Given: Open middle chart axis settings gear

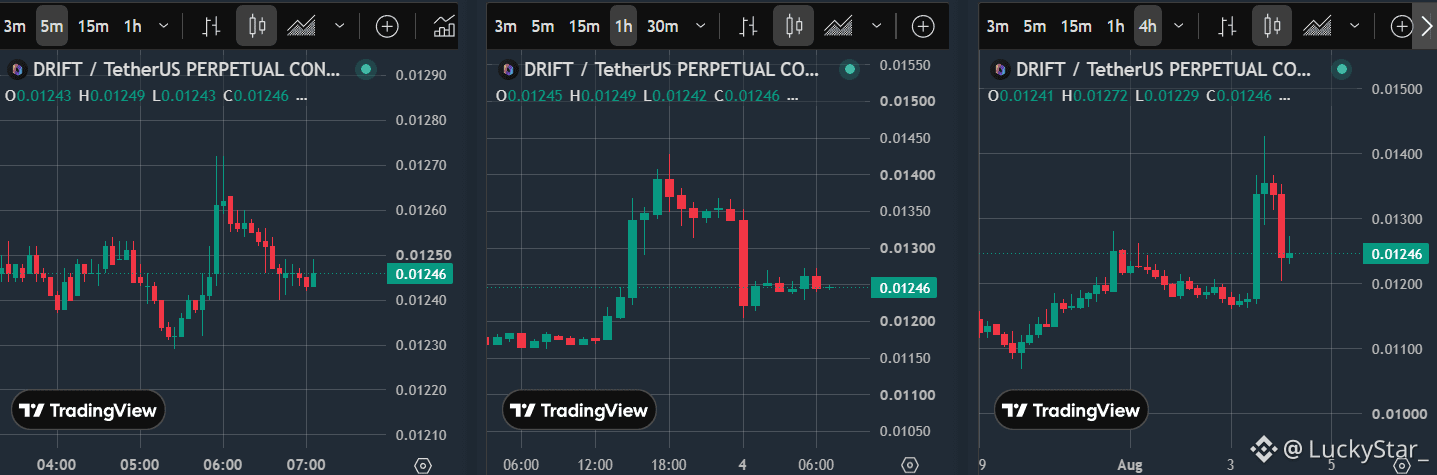Looking at the screenshot, I should click(x=909, y=465).
